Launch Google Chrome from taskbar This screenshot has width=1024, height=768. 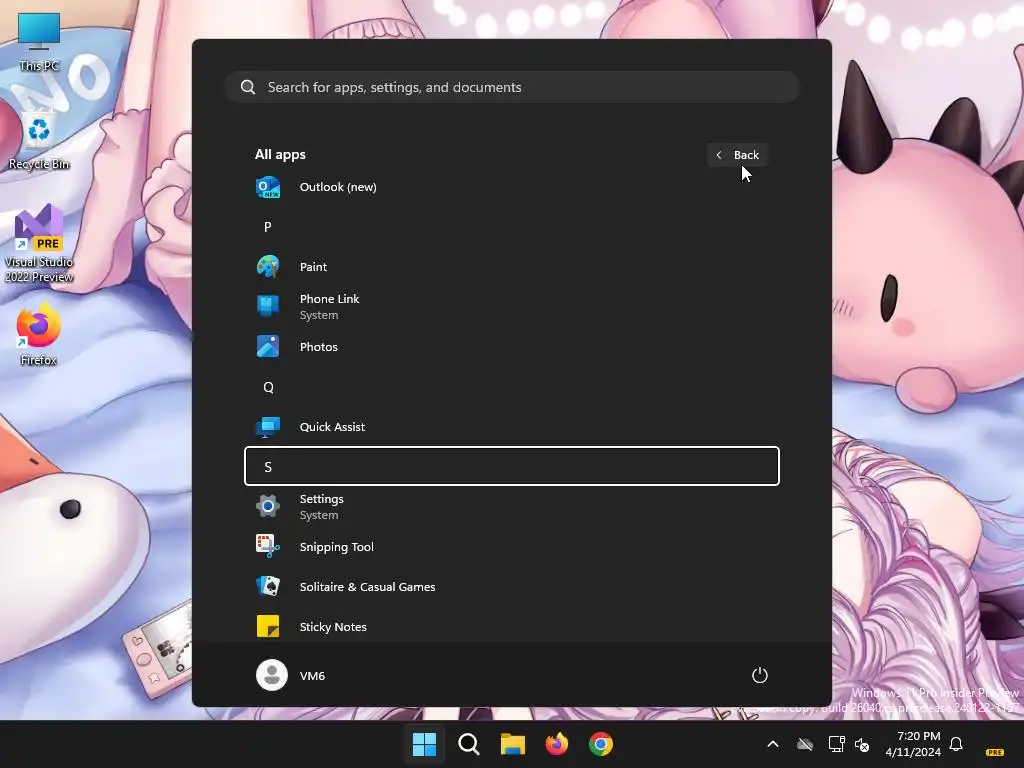click(601, 744)
